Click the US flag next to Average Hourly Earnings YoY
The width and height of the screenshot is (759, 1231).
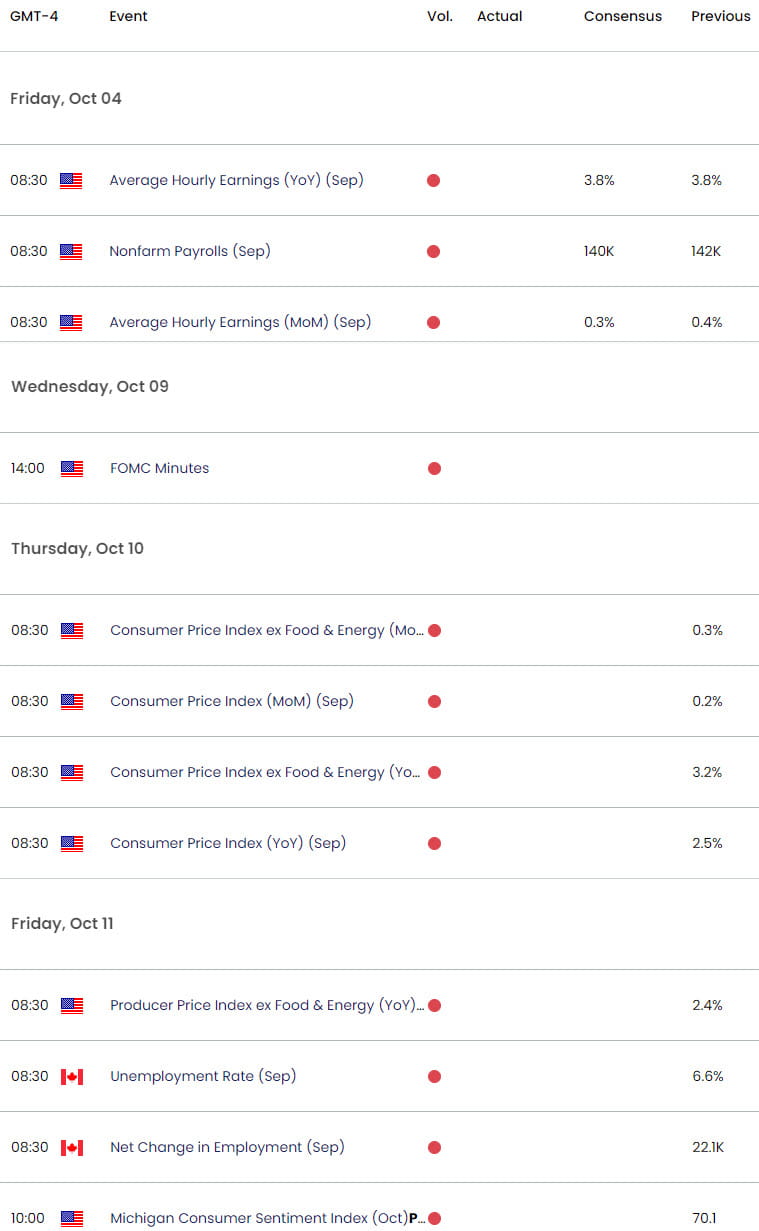(x=71, y=180)
